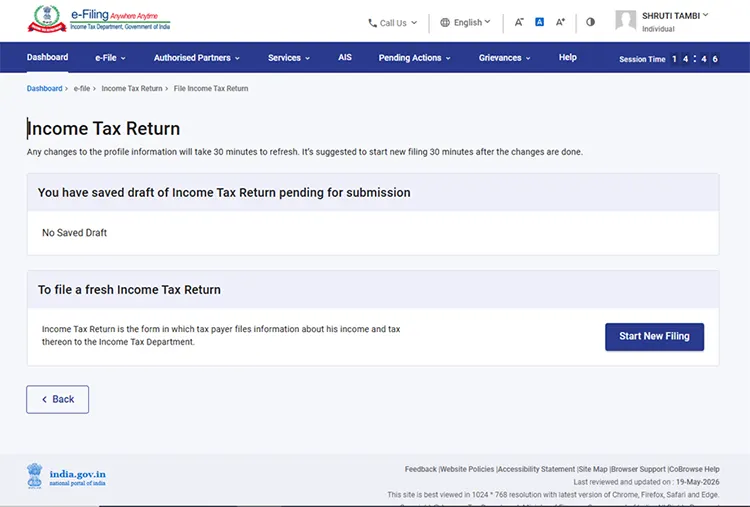Click File Income Tax Return breadcrumb

click(x=211, y=88)
